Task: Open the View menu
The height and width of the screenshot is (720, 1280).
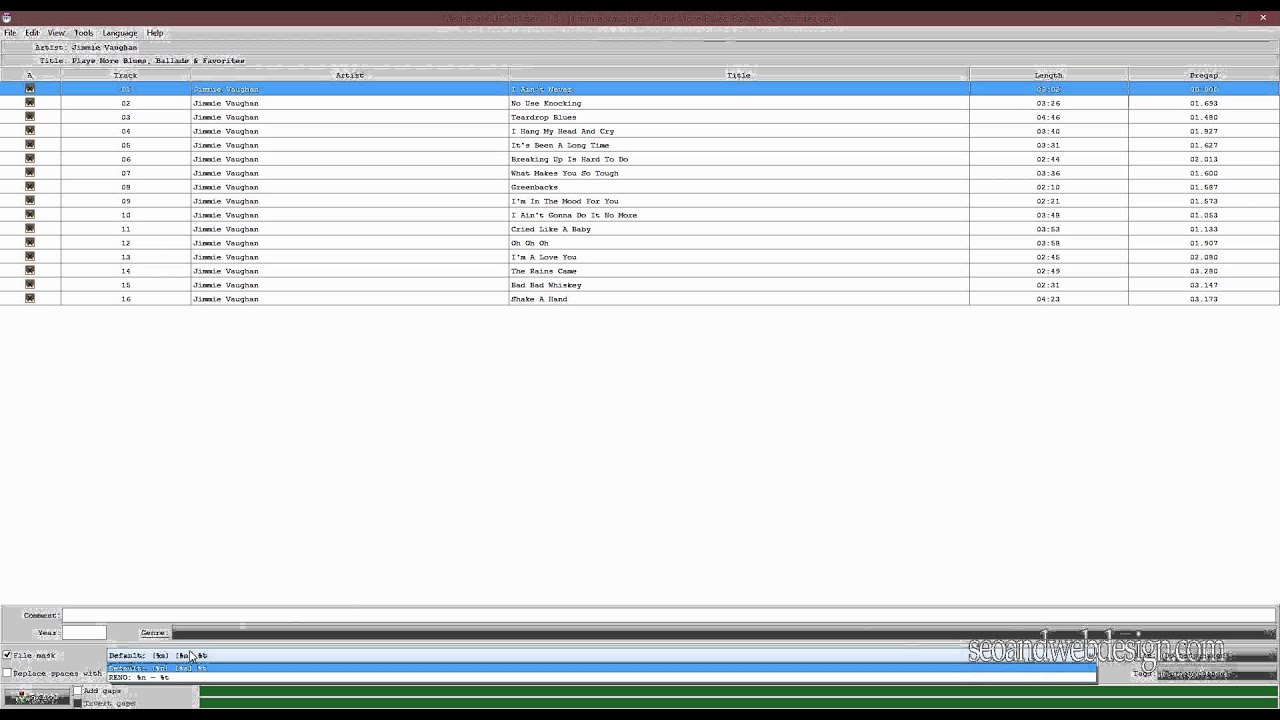Action: [56, 33]
